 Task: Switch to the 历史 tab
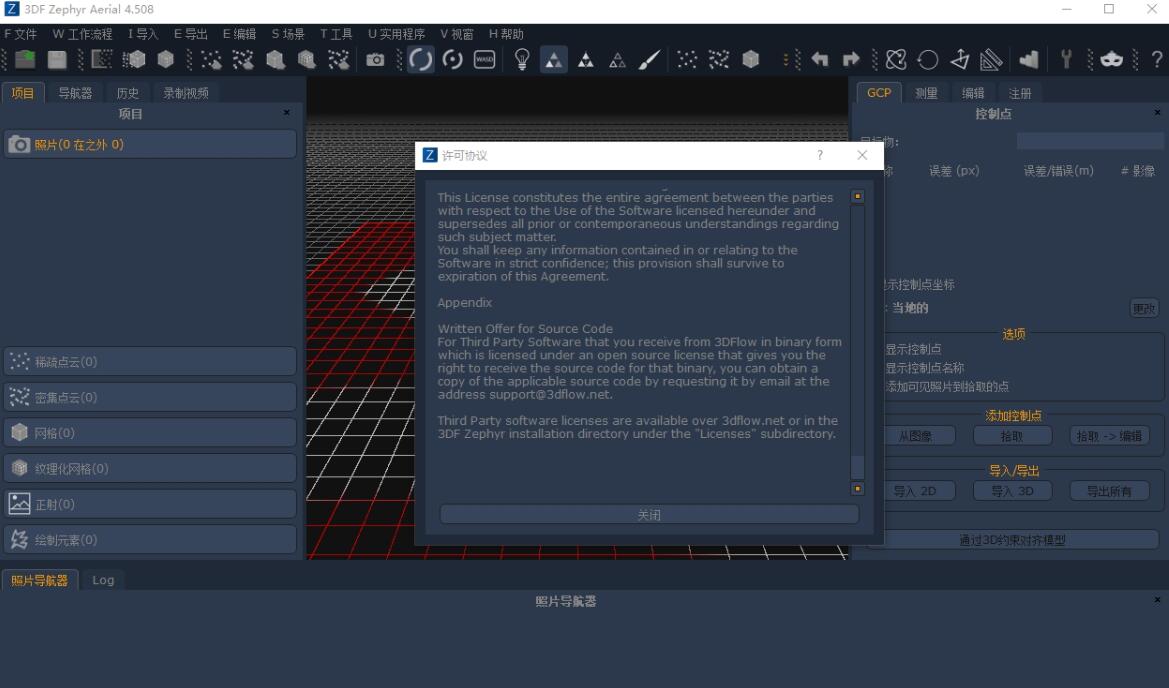coord(127,93)
